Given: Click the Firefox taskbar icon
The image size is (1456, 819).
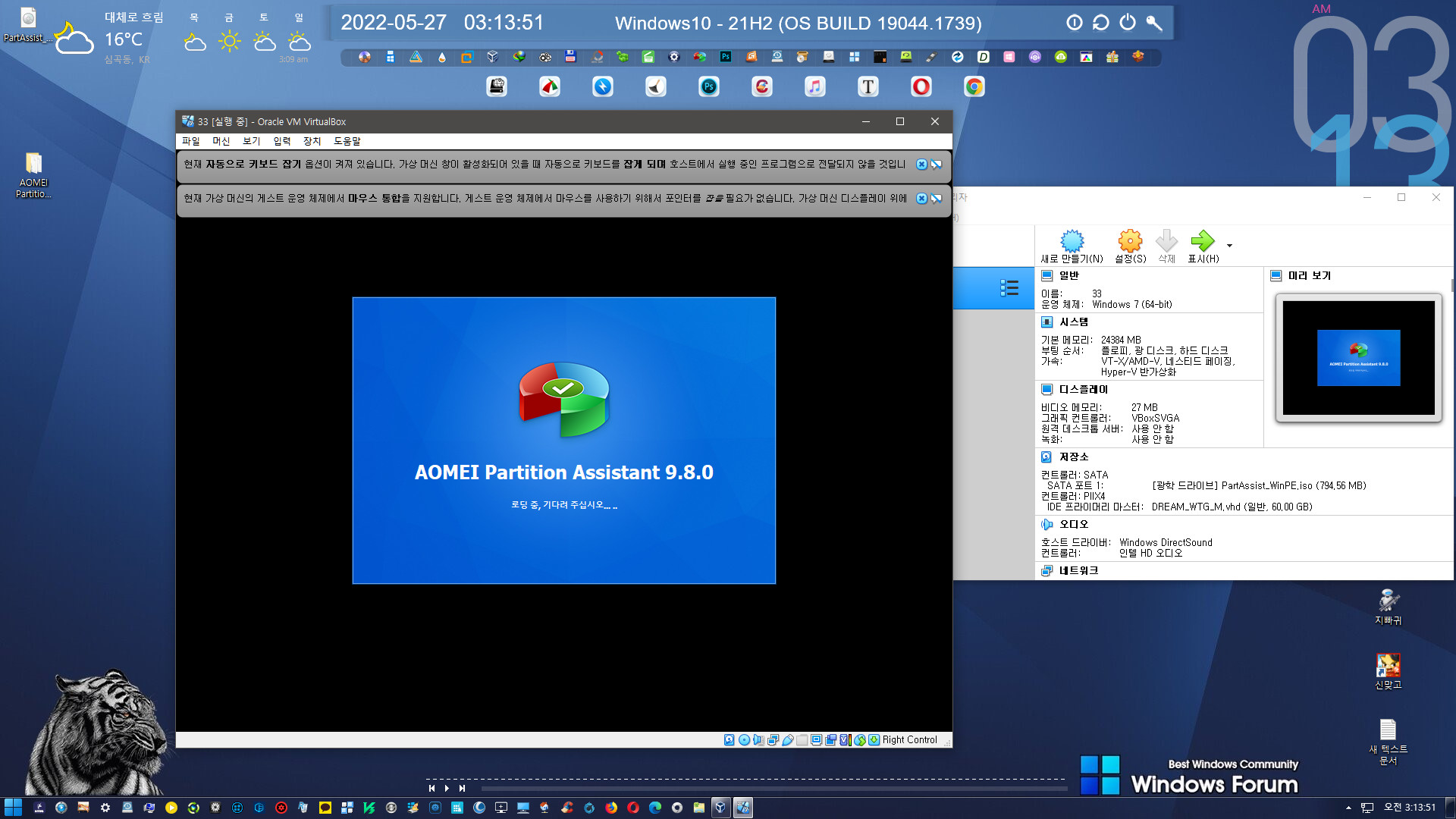Looking at the screenshot, I should [611, 808].
